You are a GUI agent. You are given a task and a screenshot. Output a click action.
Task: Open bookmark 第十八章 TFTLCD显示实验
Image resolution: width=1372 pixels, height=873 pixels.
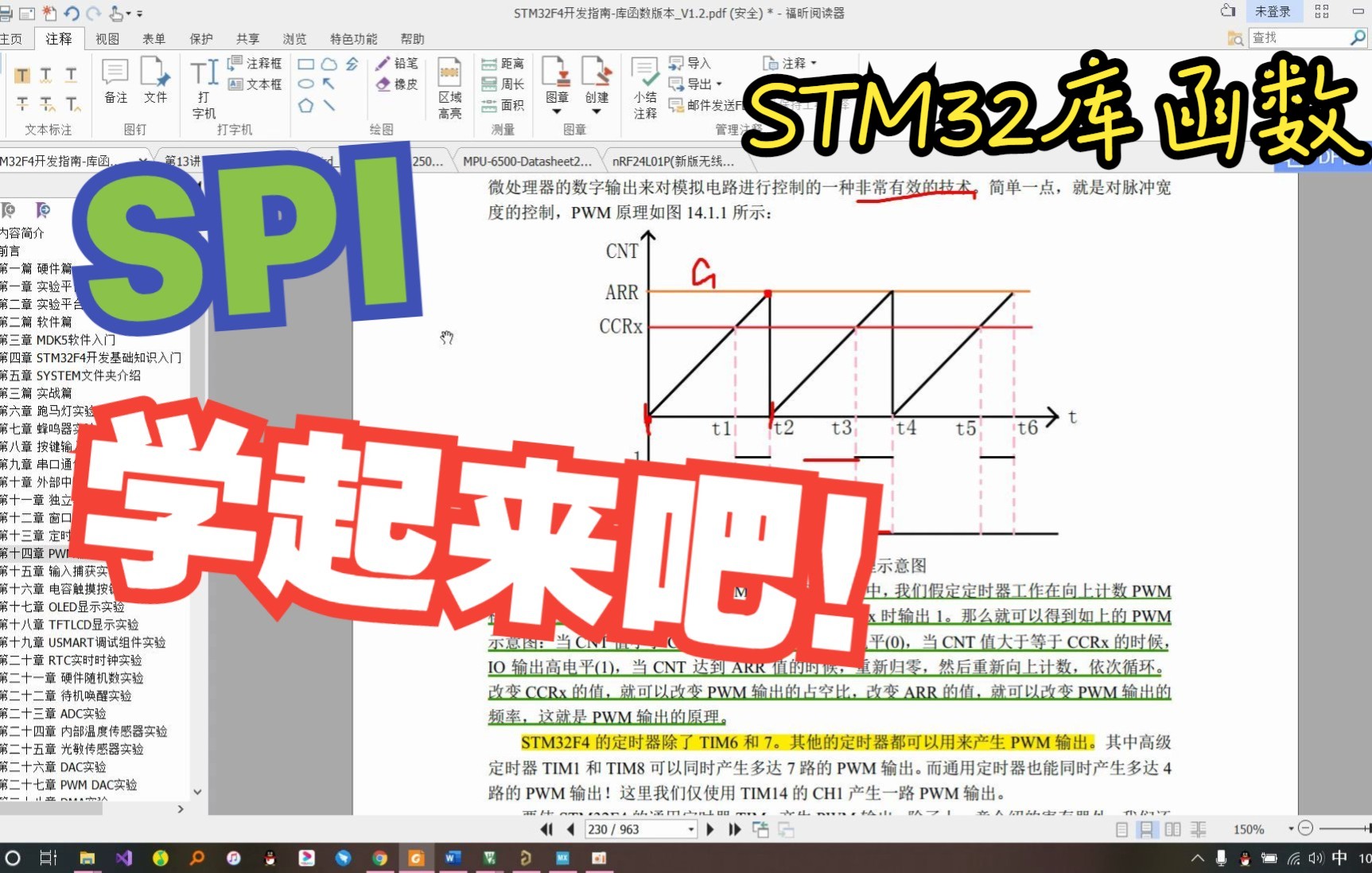coord(69,624)
